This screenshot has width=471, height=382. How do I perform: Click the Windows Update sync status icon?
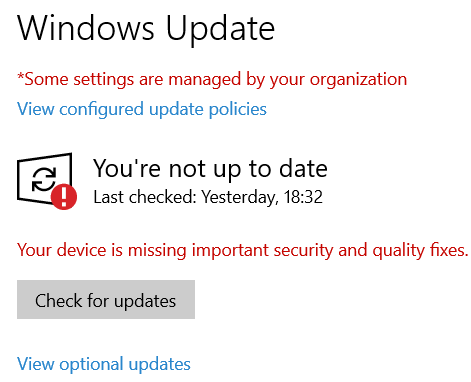tap(47, 181)
